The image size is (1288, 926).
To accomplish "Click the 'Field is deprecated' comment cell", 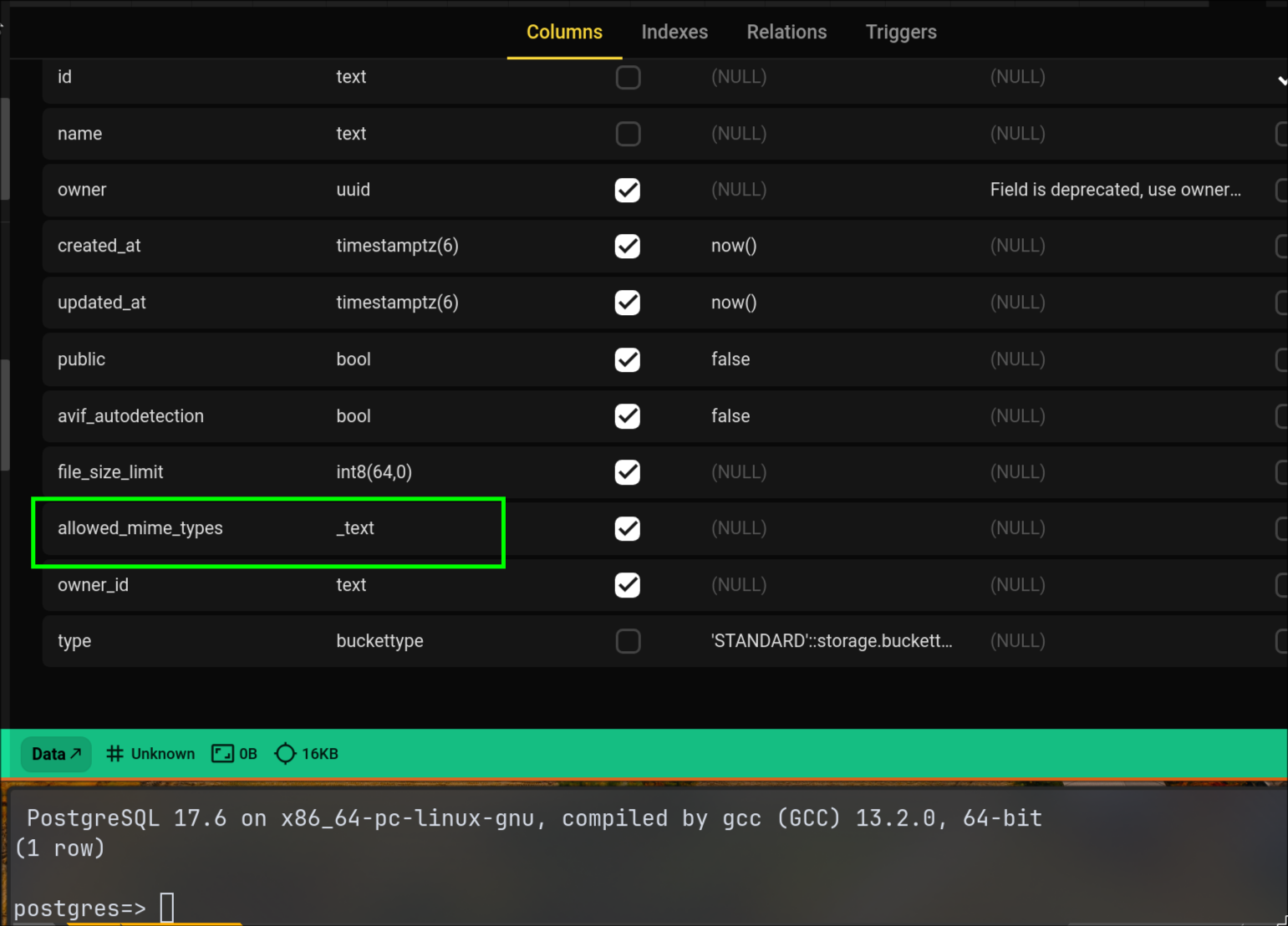I will coord(1116,190).
